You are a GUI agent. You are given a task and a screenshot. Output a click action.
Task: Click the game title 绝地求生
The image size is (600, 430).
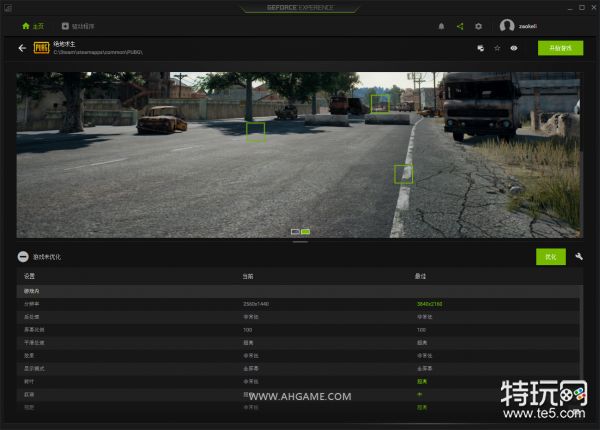(64, 44)
